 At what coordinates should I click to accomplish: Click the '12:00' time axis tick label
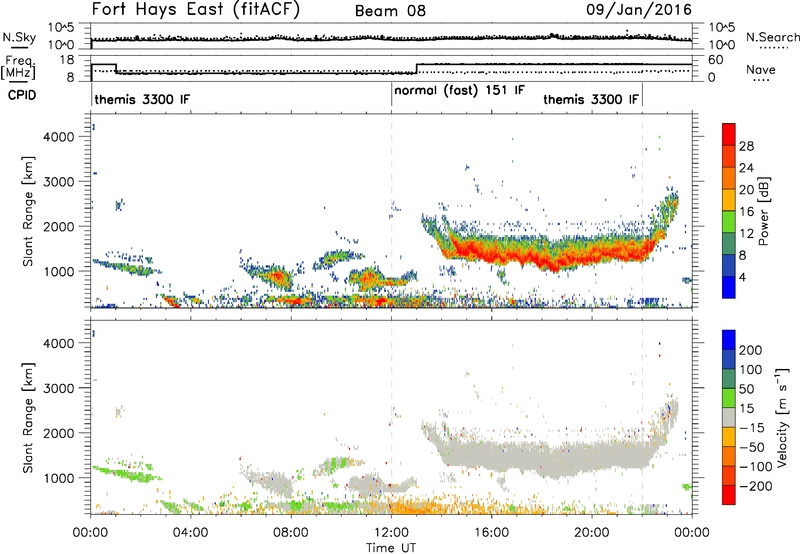coord(391,533)
